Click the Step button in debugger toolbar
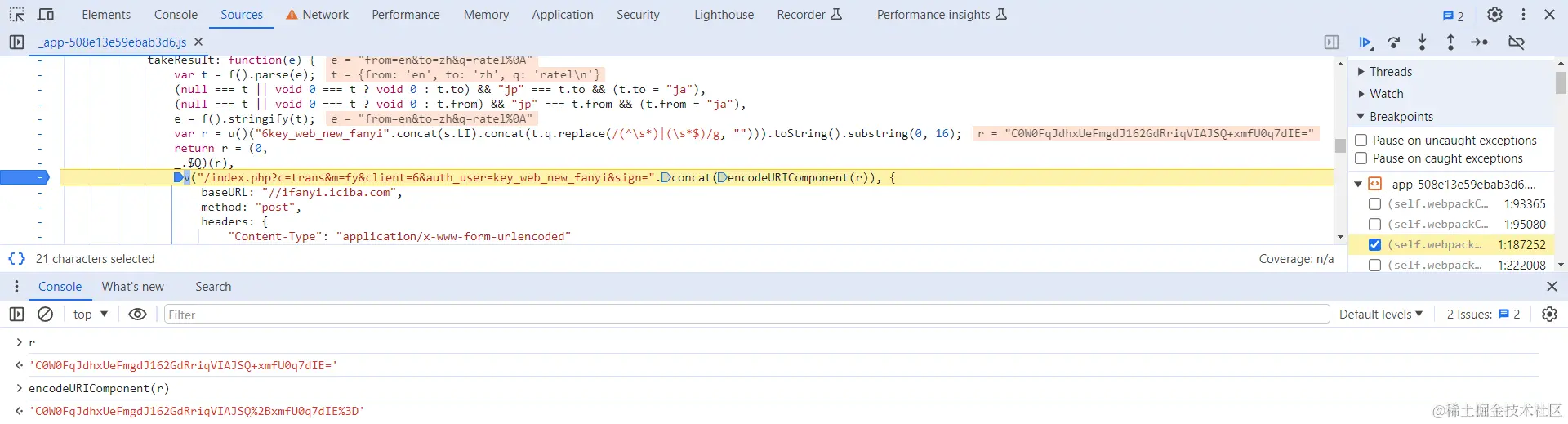Screen dimensions: 1568x424 click(1480, 42)
